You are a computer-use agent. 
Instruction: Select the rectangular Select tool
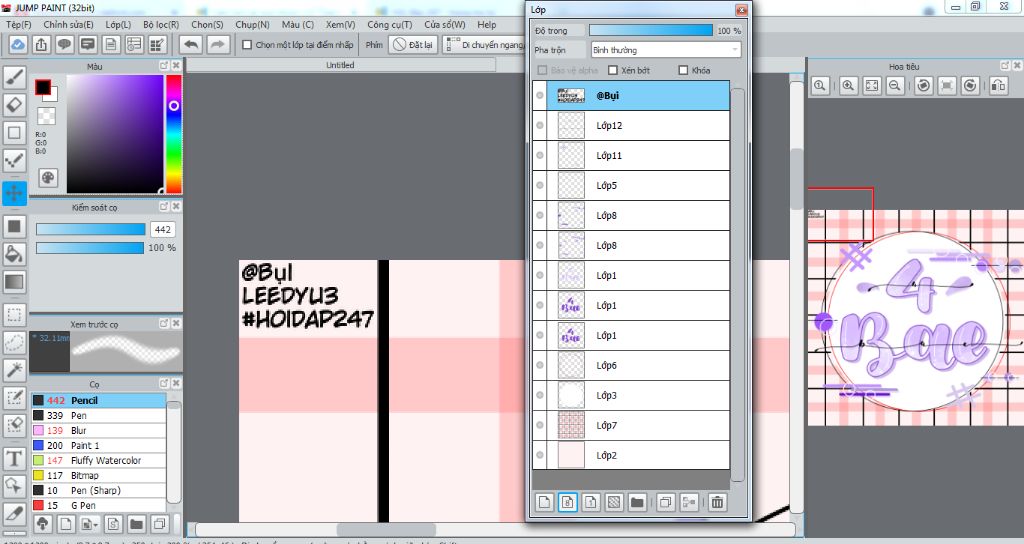click(14, 315)
